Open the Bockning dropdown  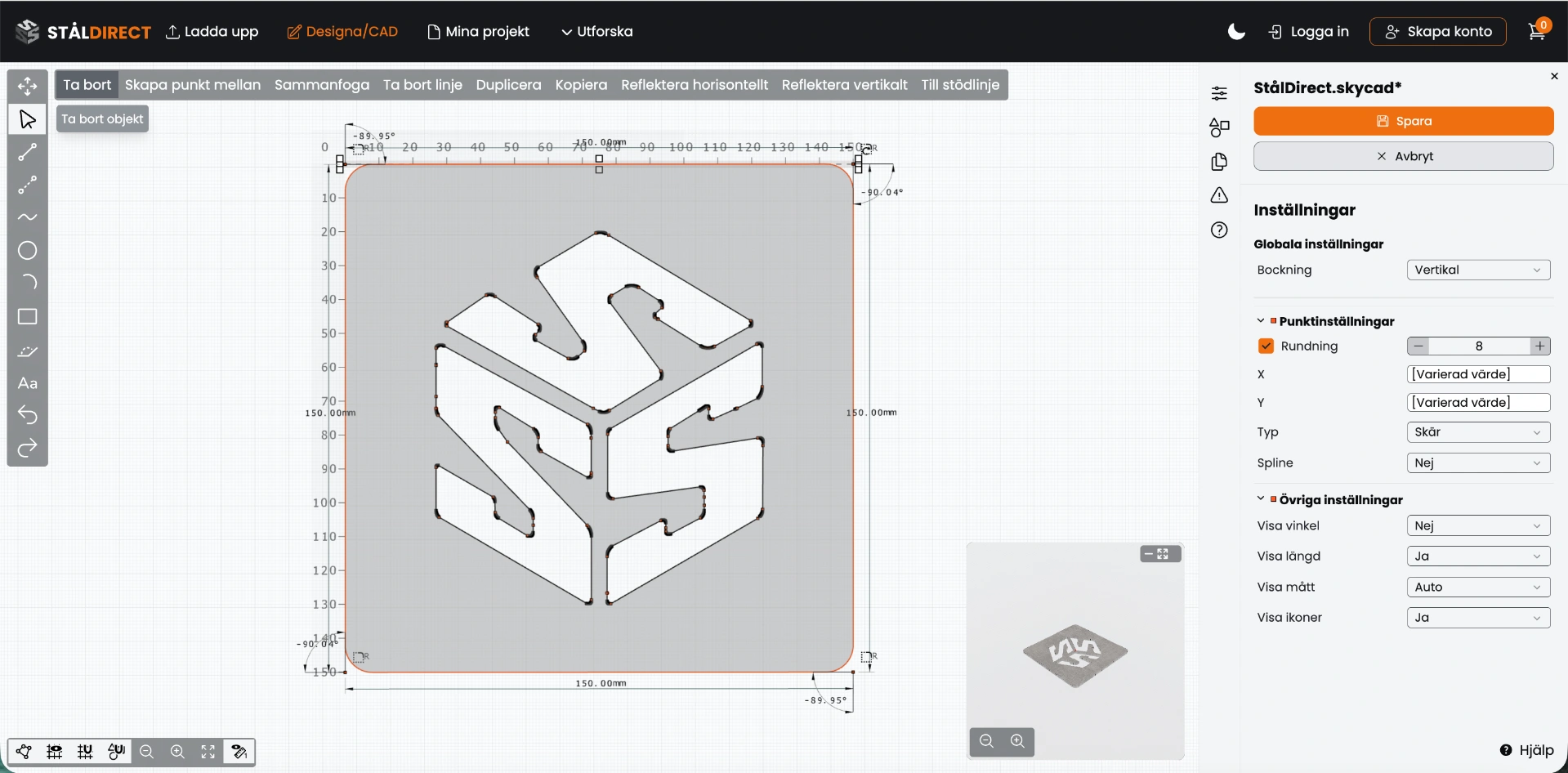pos(1477,270)
